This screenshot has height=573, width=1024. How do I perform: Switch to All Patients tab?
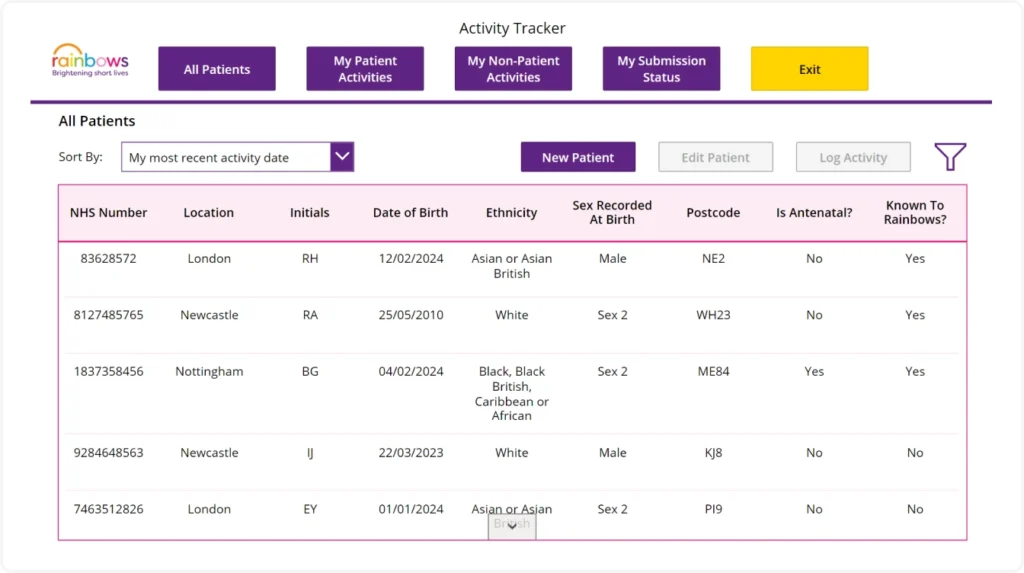tap(217, 69)
